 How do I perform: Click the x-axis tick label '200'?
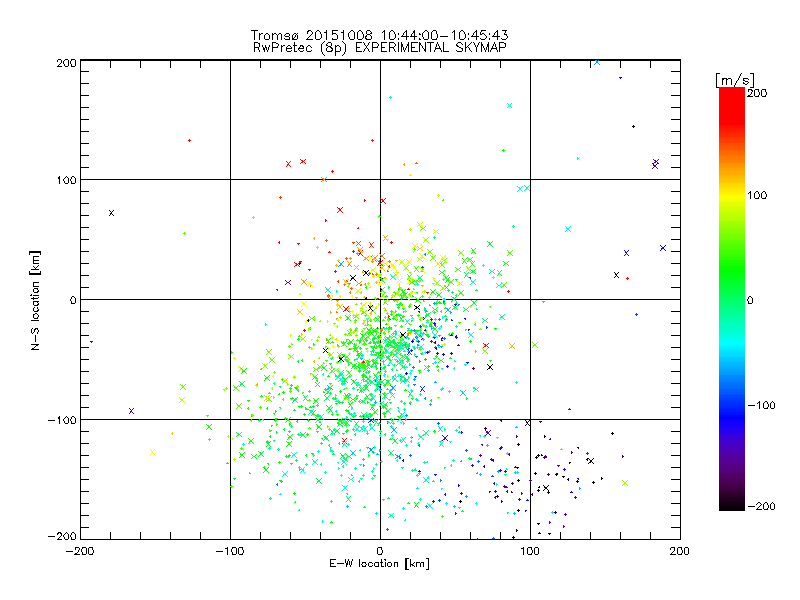click(680, 551)
